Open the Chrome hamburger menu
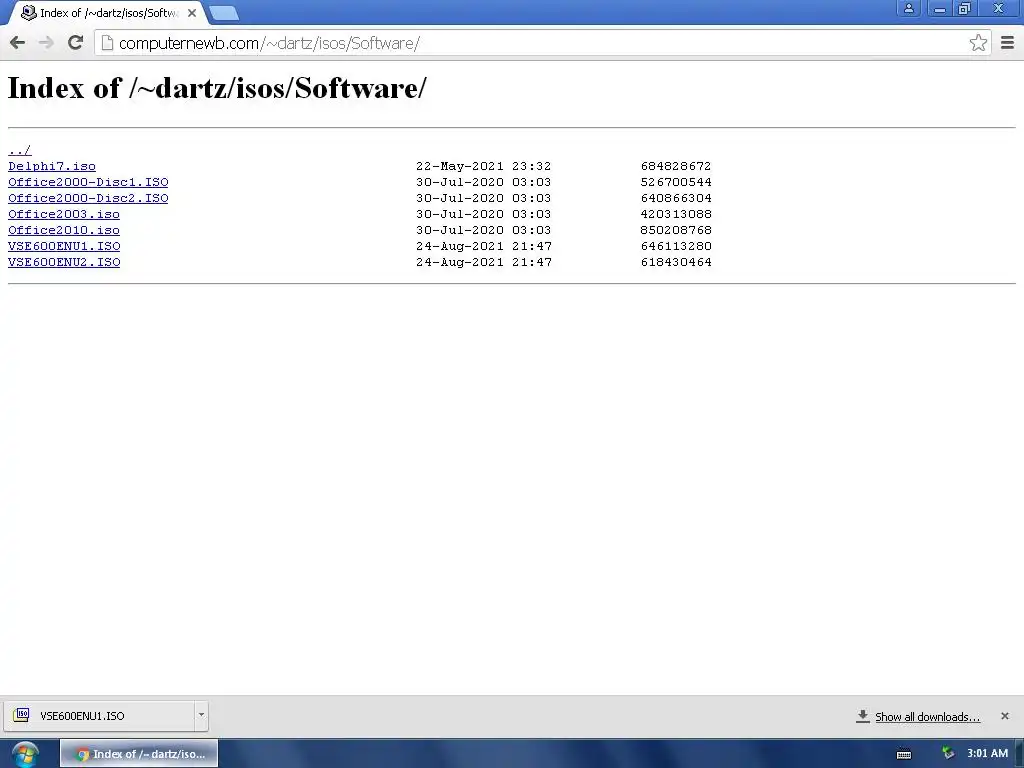Viewport: 1024px width, 768px height. coord(1007,43)
